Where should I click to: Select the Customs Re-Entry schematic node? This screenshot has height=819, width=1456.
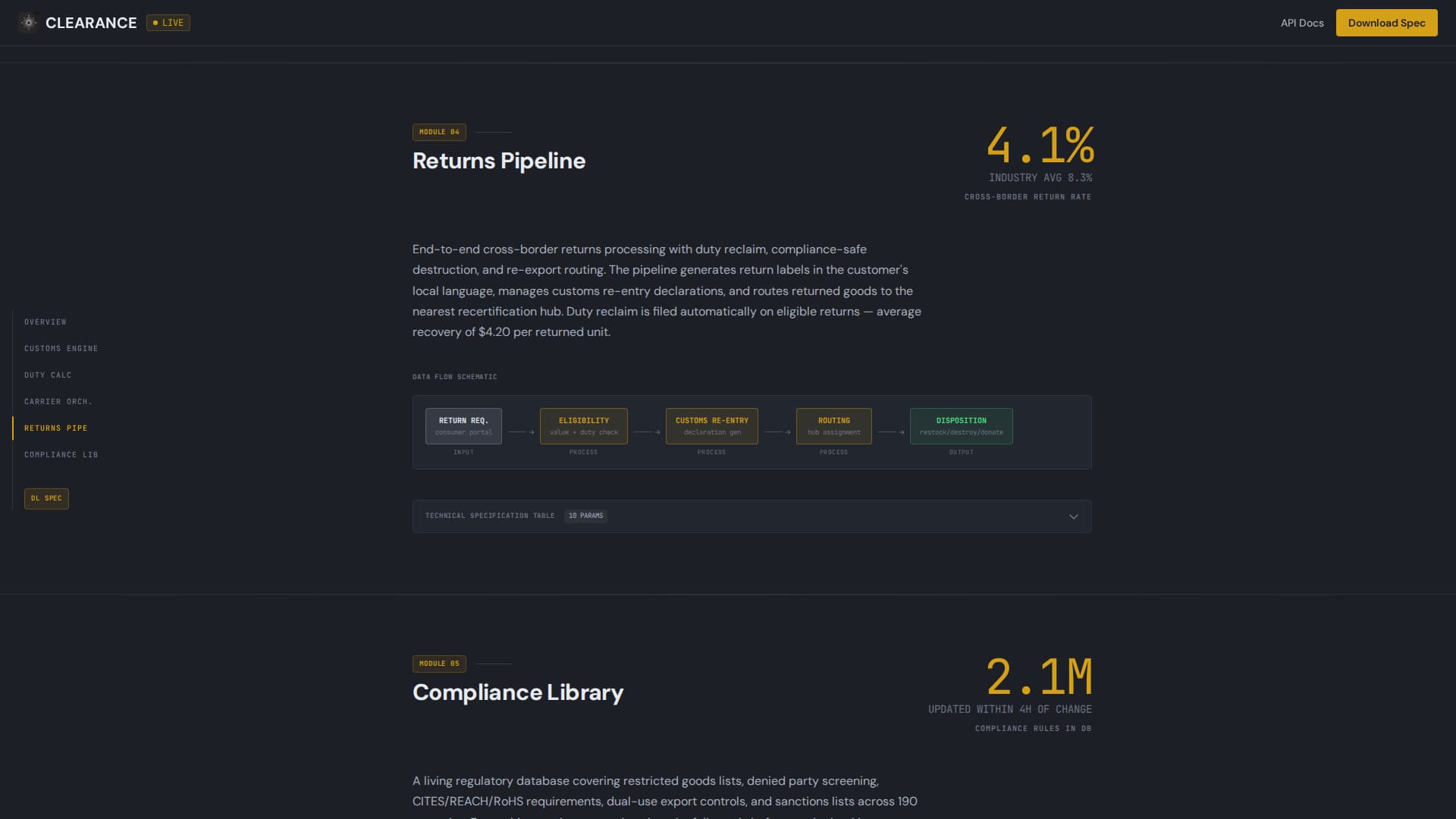click(712, 426)
